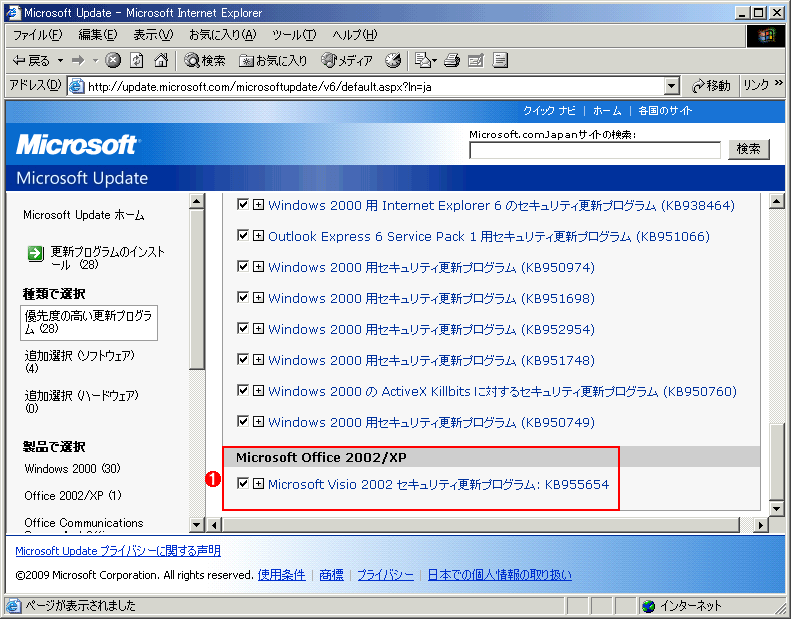Click the green install updates arrow icon
The width and height of the screenshot is (791, 619).
(35, 253)
